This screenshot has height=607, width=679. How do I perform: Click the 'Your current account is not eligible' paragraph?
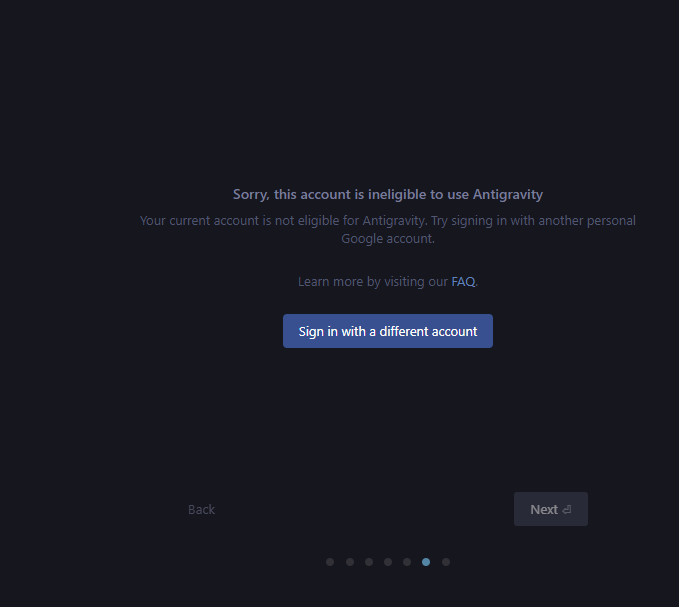coord(388,229)
